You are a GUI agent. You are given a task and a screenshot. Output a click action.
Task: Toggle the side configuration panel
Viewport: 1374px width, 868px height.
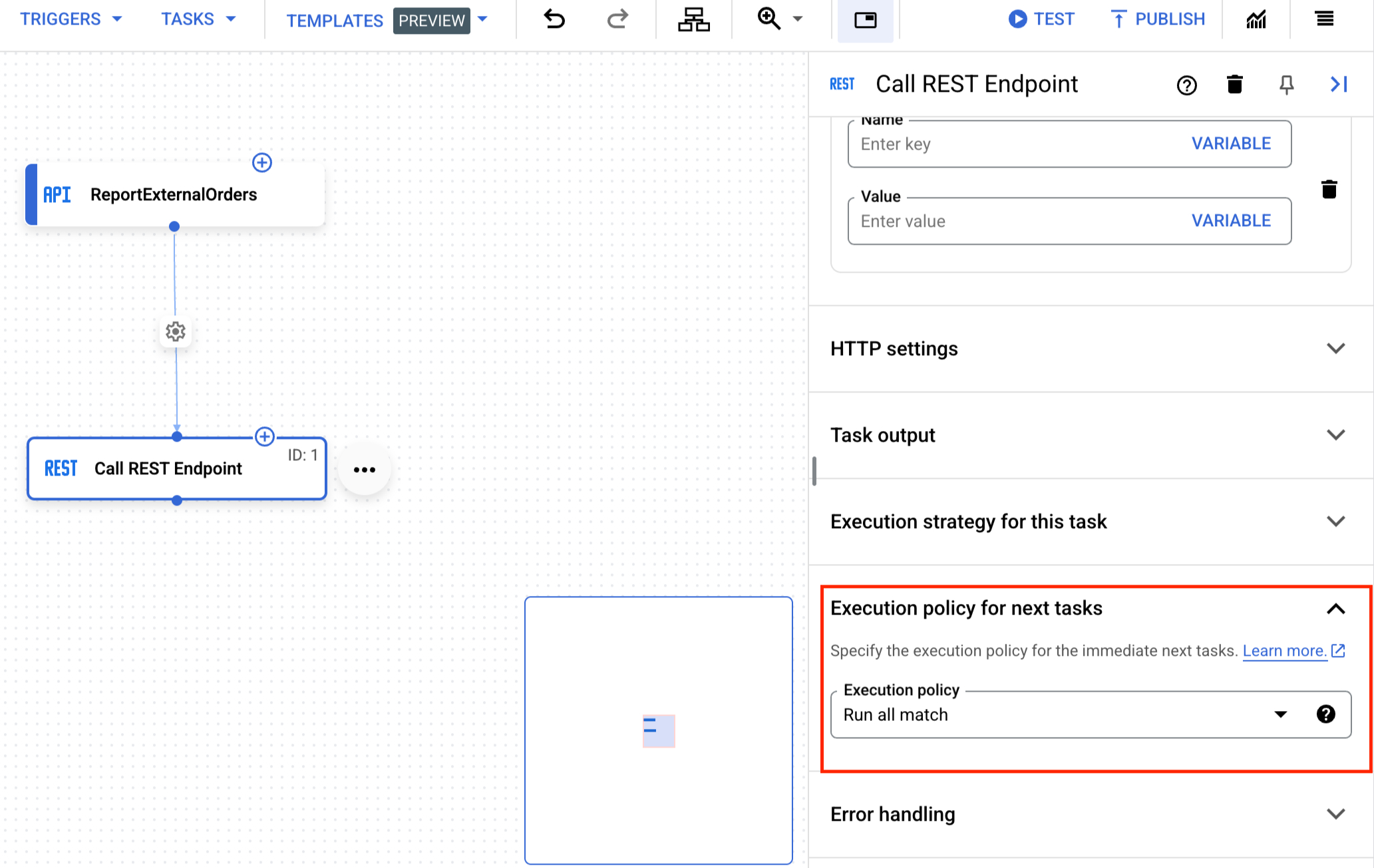[865, 21]
